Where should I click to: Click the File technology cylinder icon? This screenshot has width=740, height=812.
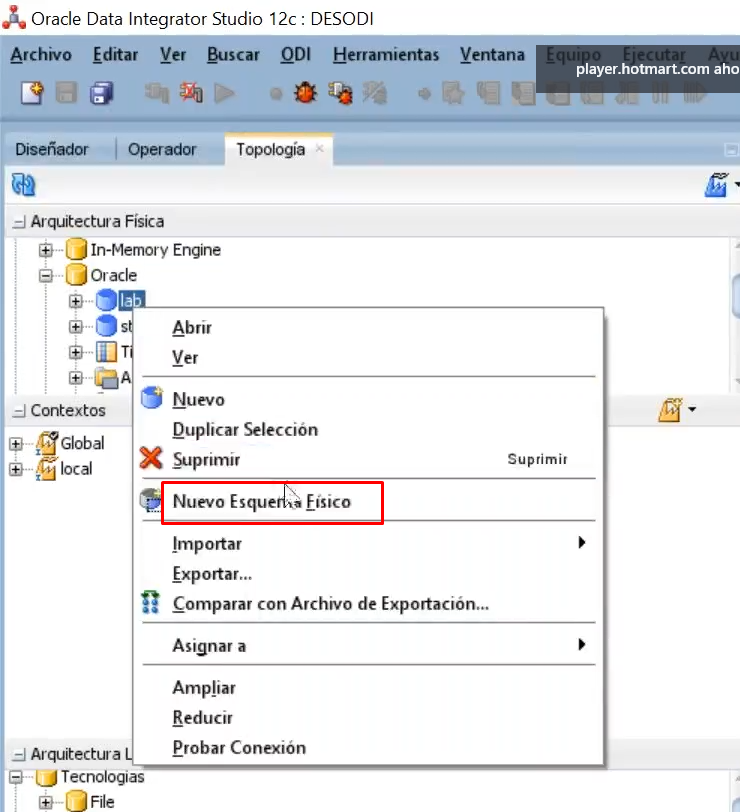pyautogui.click(x=76, y=801)
